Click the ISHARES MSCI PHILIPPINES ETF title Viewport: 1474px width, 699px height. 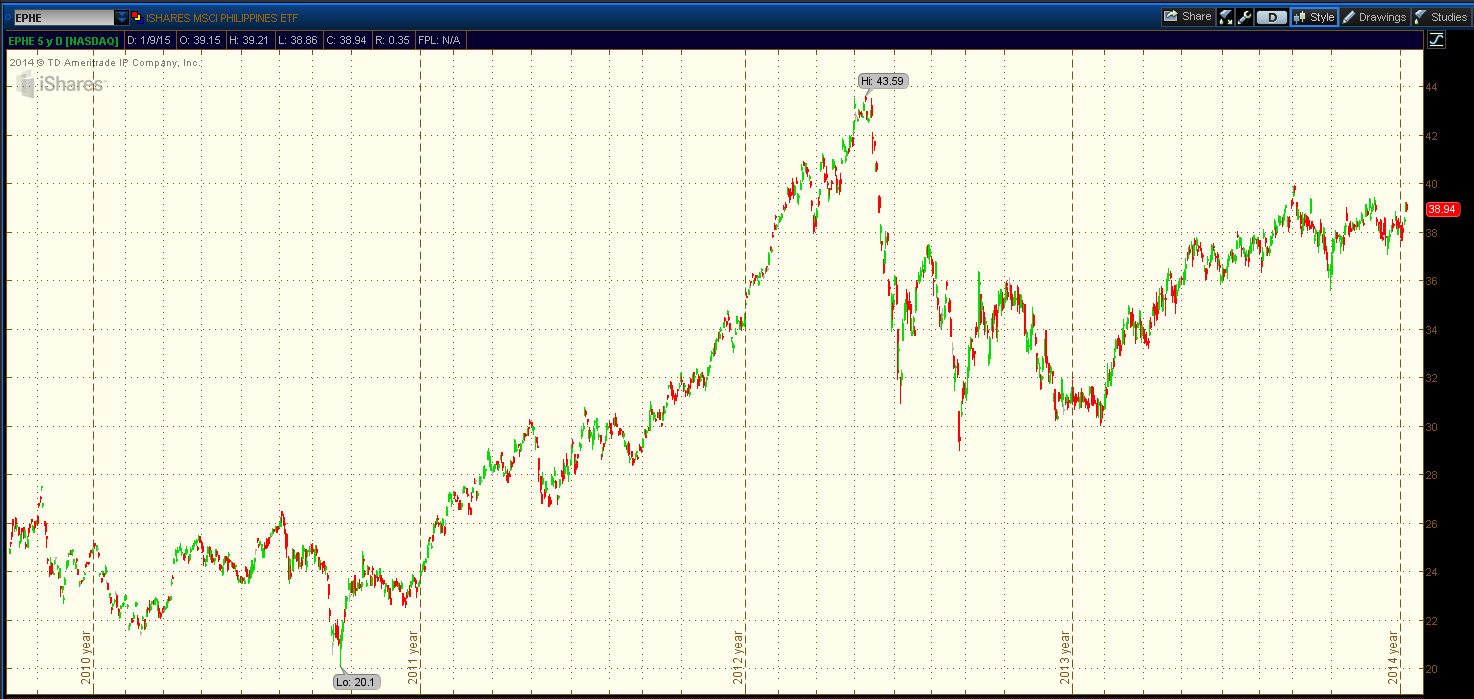coord(222,18)
